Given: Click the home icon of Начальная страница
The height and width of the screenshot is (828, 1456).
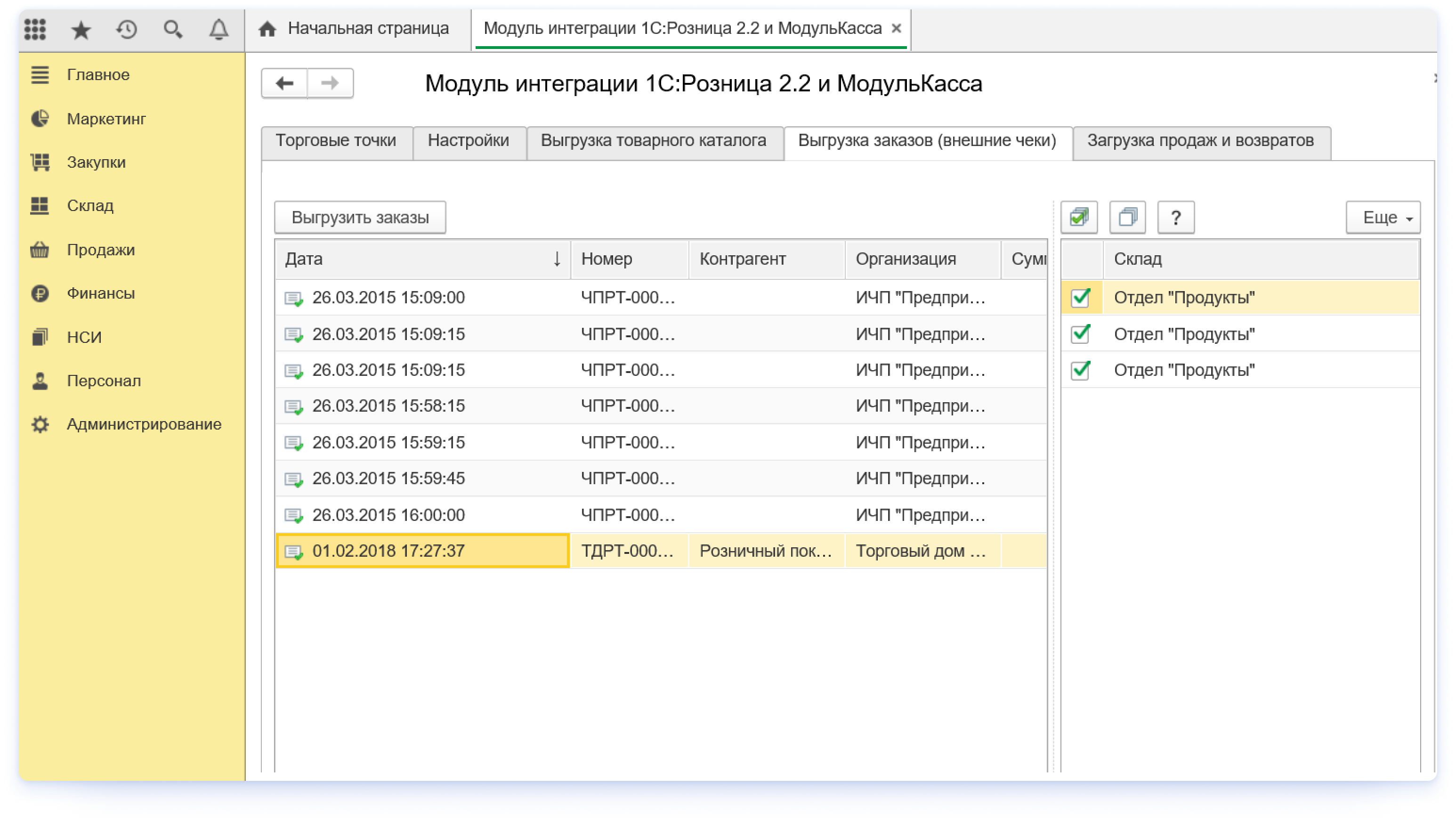Looking at the screenshot, I should [x=267, y=28].
